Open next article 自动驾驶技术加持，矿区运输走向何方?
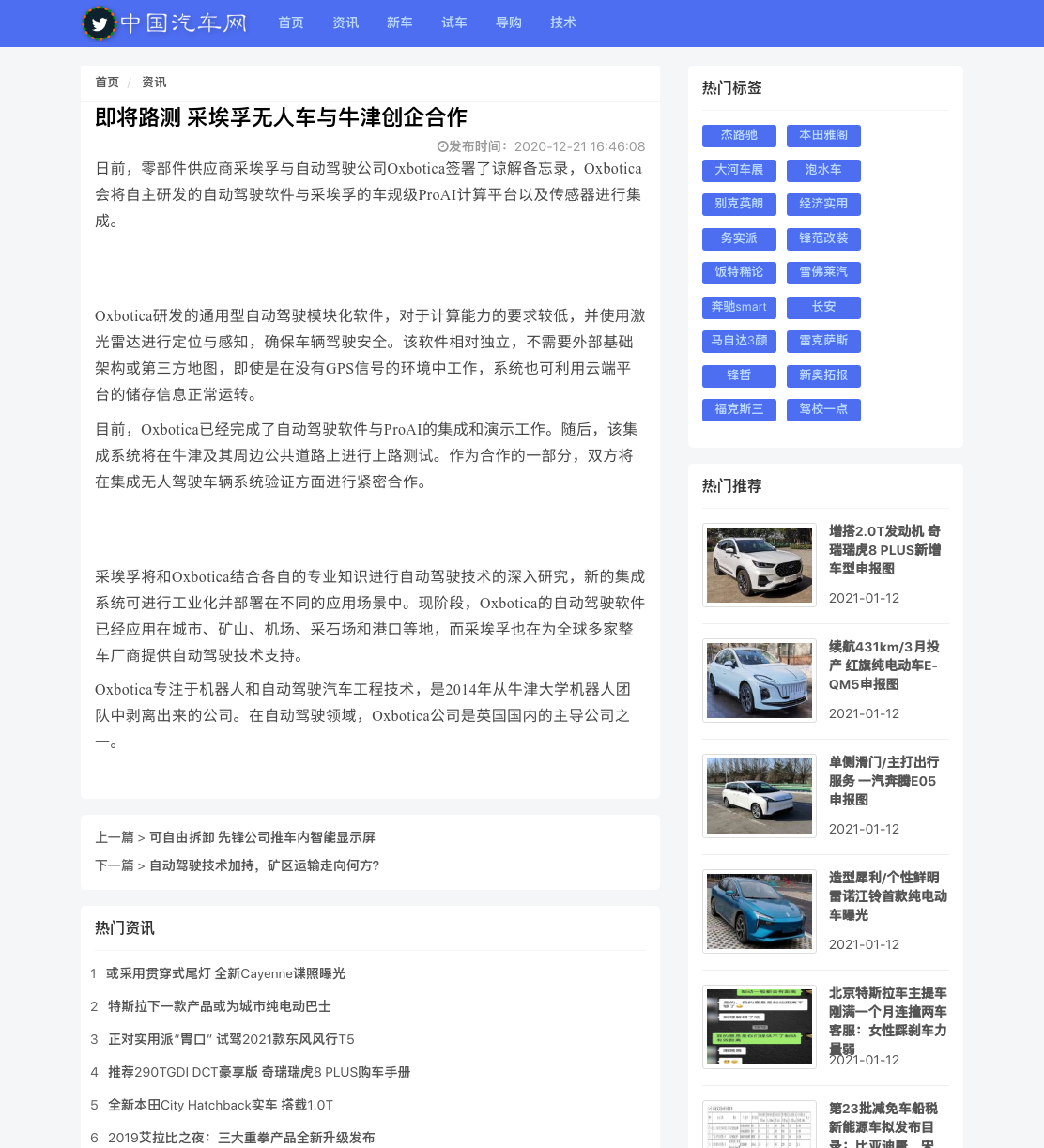Viewport: 1044px width, 1148px height. click(x=264, y=865)
